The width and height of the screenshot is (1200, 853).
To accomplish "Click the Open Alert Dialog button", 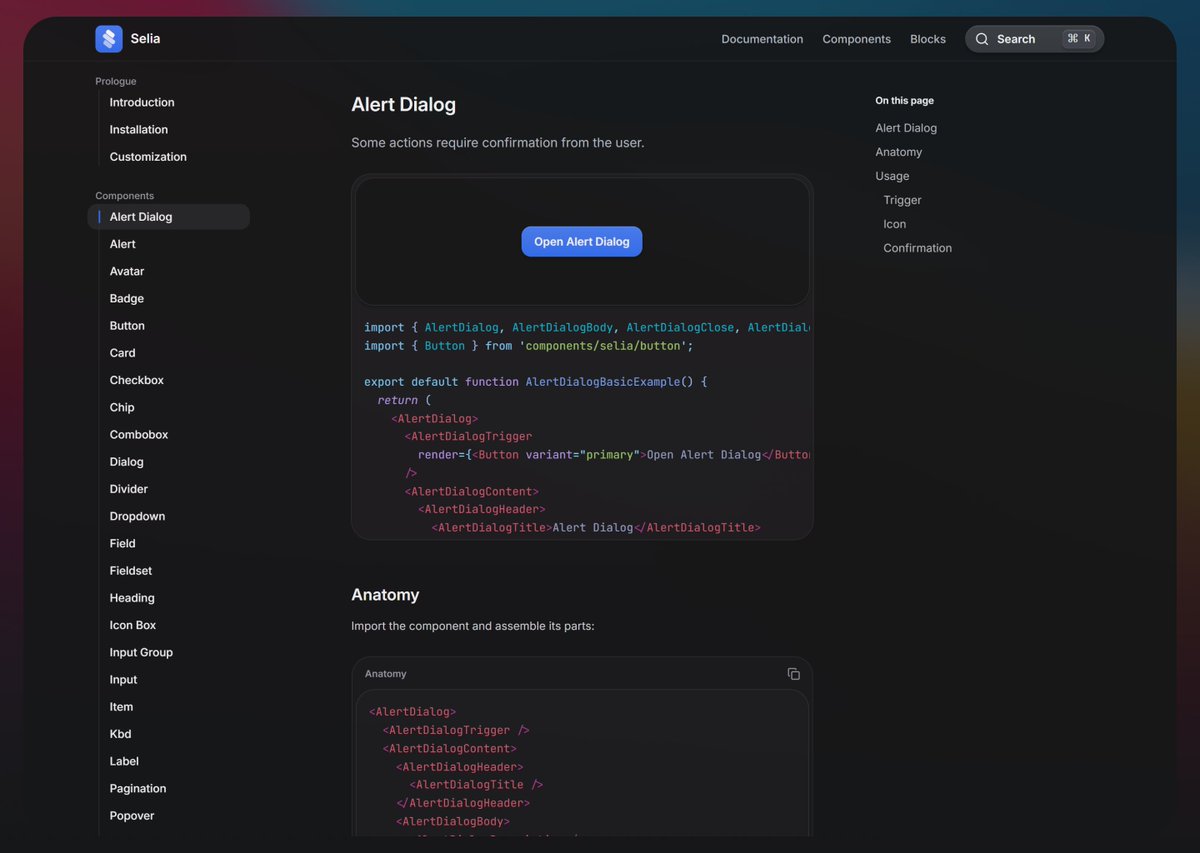I will [582, 241].
